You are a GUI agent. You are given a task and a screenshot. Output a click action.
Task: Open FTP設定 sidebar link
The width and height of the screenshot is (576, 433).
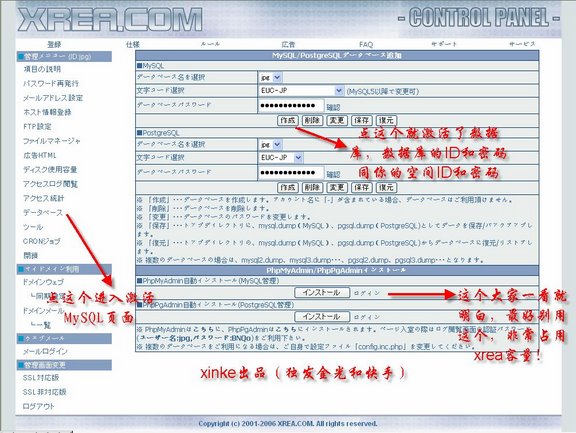tap(37, 127)
